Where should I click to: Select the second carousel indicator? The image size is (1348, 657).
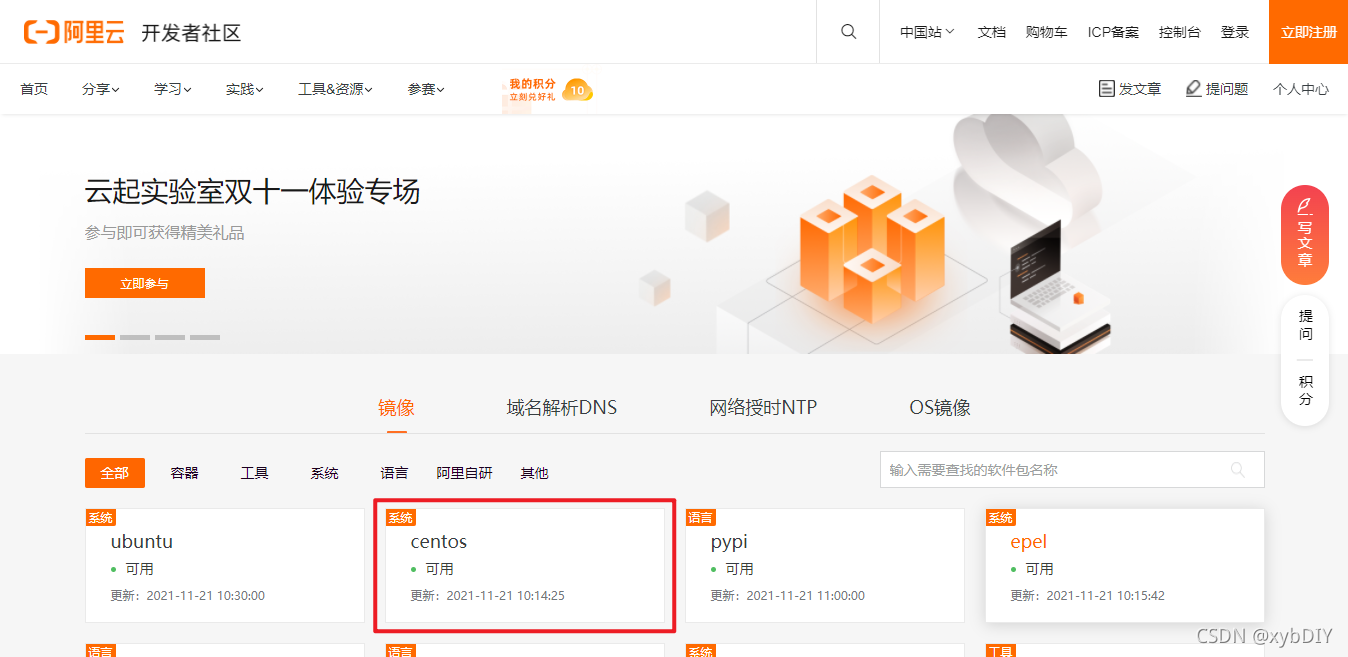(x=135, y=337)
